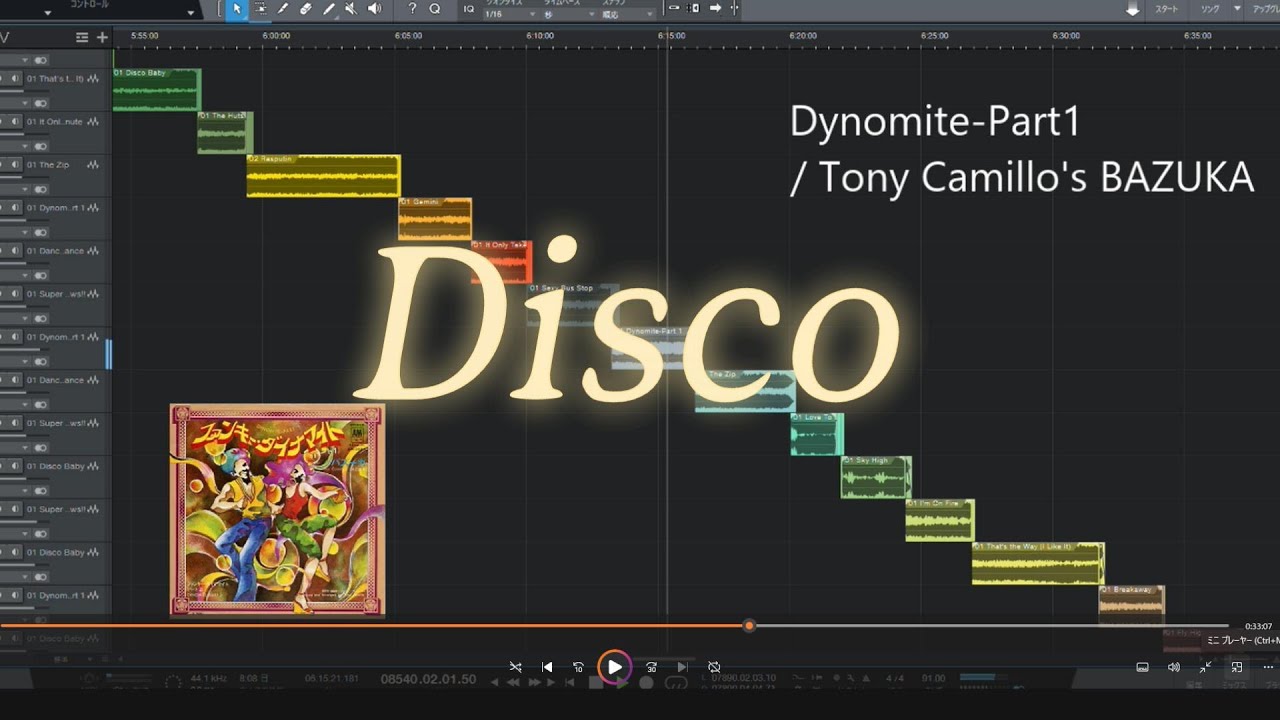Click waveform icon of That's t.. track
The image size is (1280, 720).
tap(93, 79)
